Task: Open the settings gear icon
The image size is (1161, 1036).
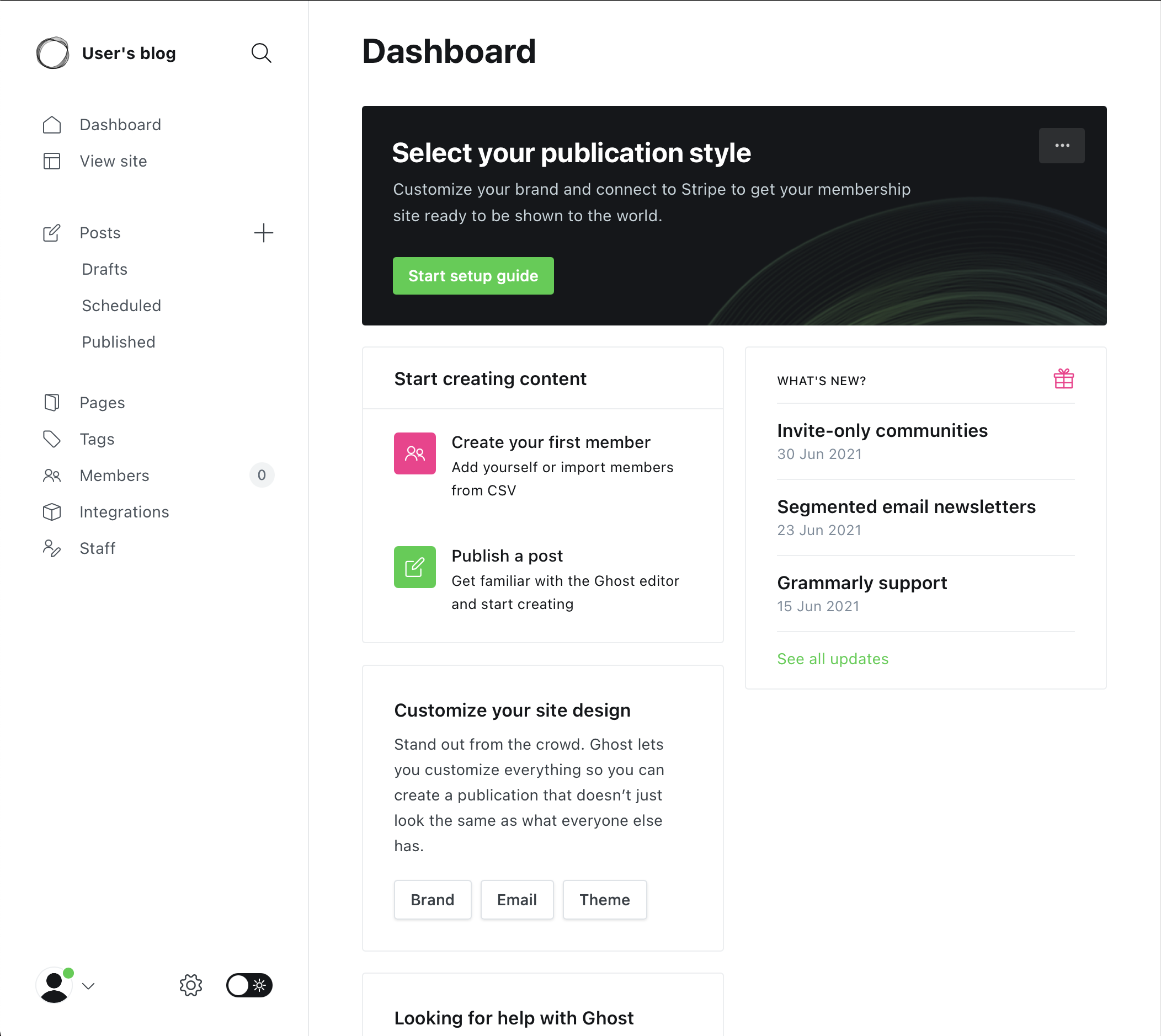Action: pos(191,985)
